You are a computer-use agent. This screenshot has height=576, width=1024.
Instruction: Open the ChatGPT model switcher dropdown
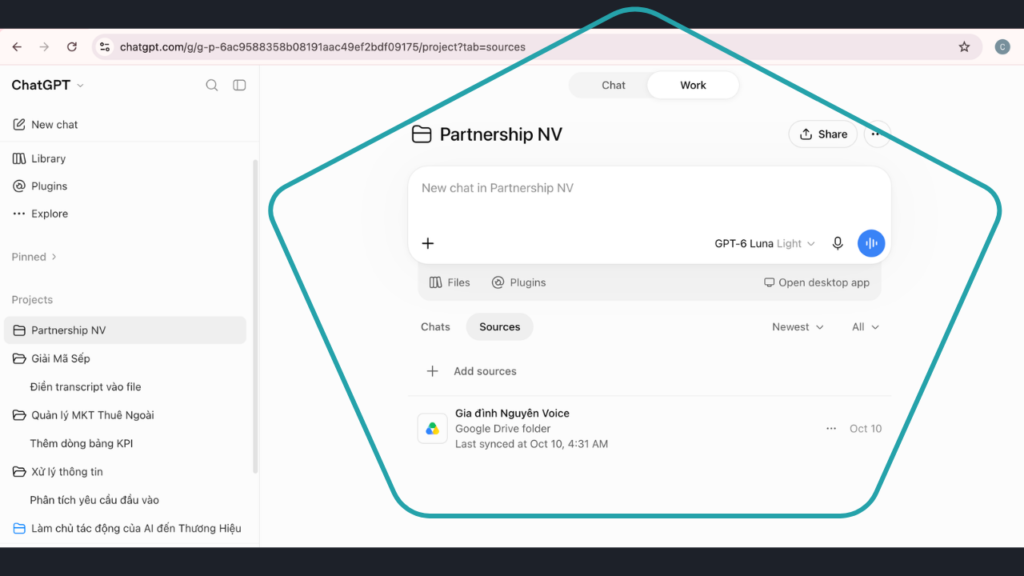pos(48,86)
